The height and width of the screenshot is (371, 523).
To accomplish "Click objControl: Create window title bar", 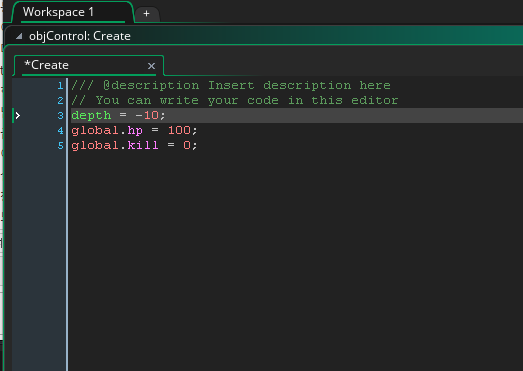I will click(x=264, y=36).
